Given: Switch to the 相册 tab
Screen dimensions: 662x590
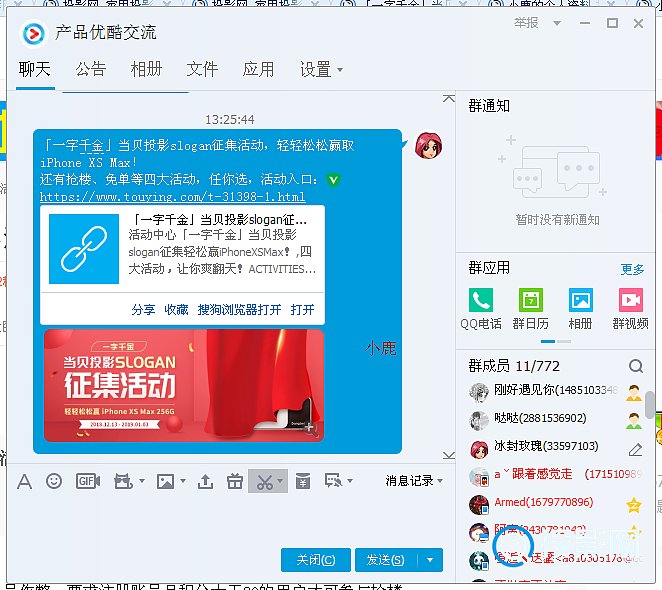Looking at the screenshot, I should pos(146,69).
